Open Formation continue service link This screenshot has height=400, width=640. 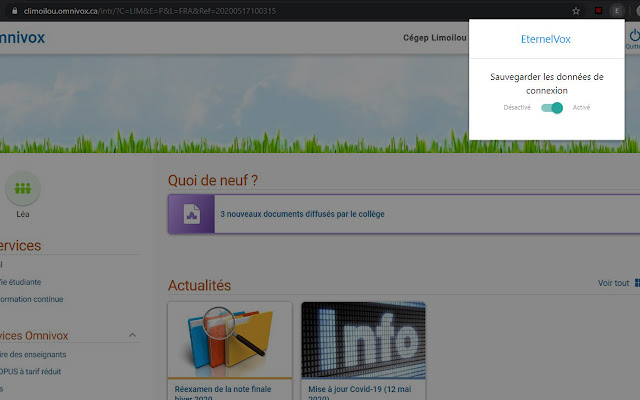[x=31, y=299]
